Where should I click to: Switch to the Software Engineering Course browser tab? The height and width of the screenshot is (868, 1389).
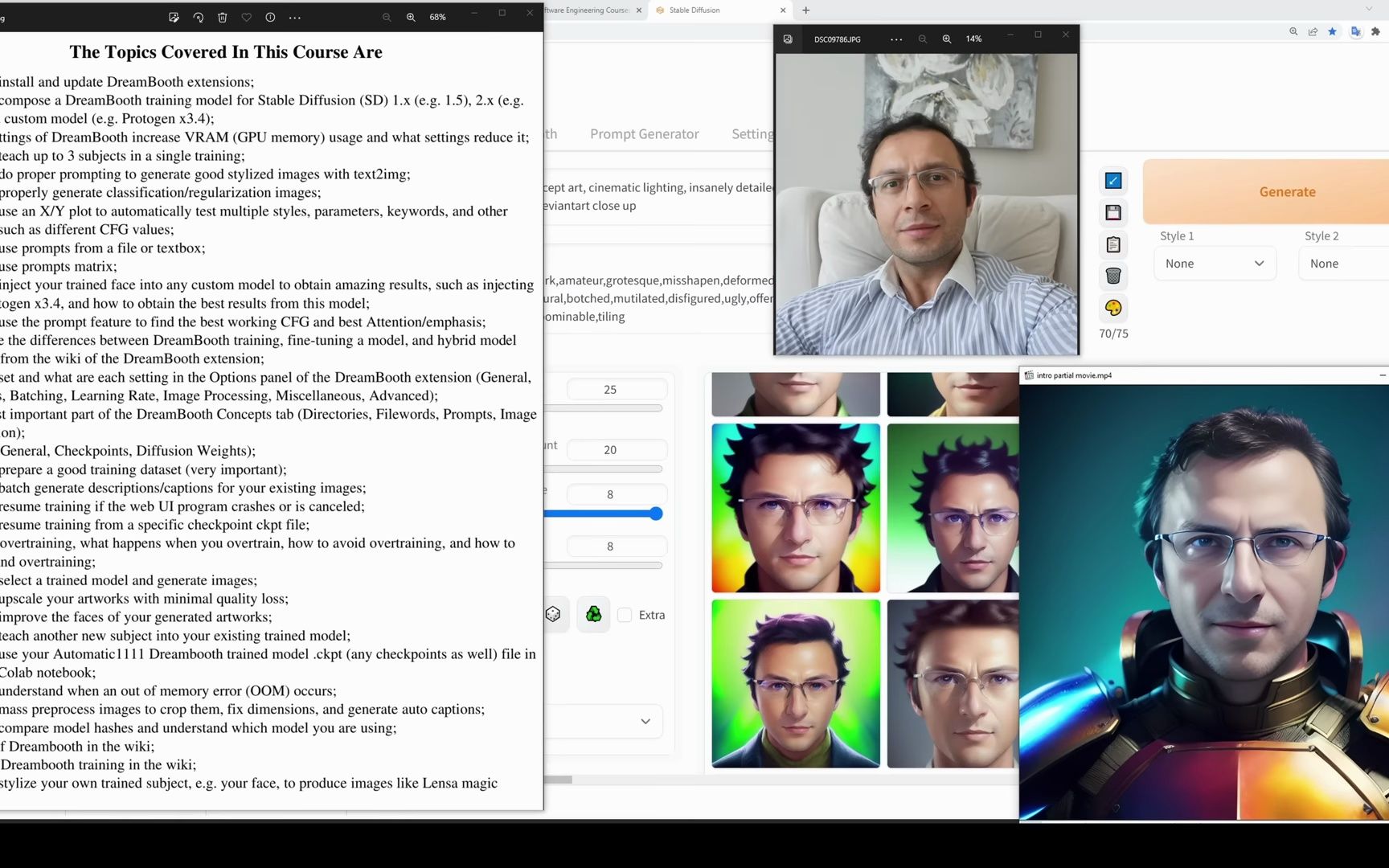click(x=587, y=10)
